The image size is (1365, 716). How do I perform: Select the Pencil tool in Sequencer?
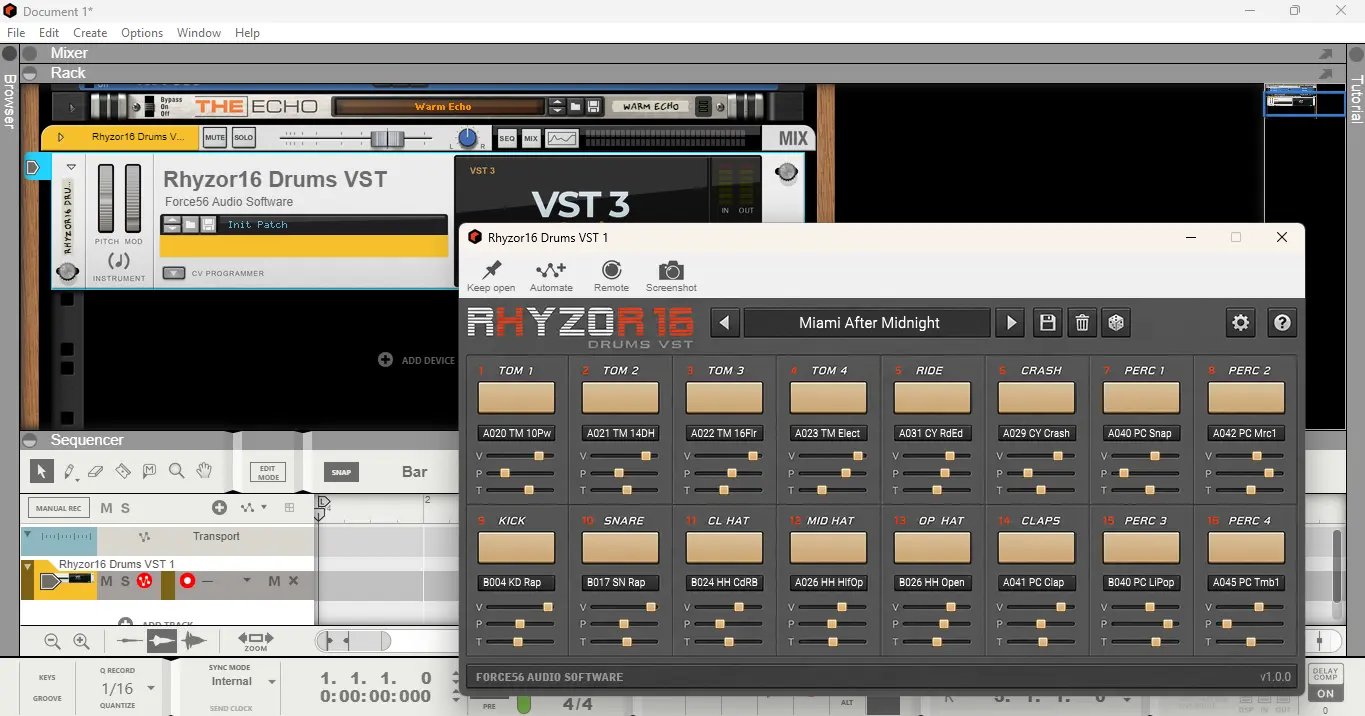coord(69,471)
